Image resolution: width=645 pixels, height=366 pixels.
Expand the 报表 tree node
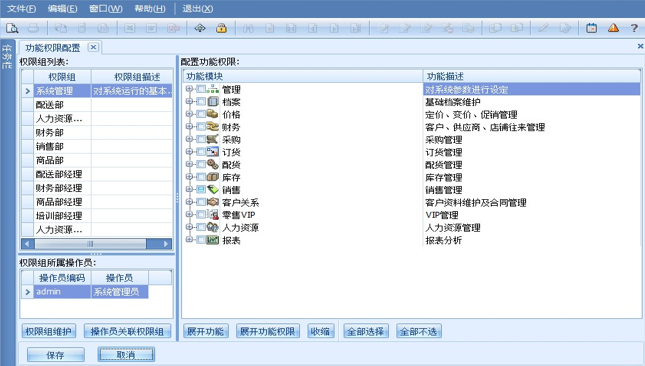coord(189,239)
